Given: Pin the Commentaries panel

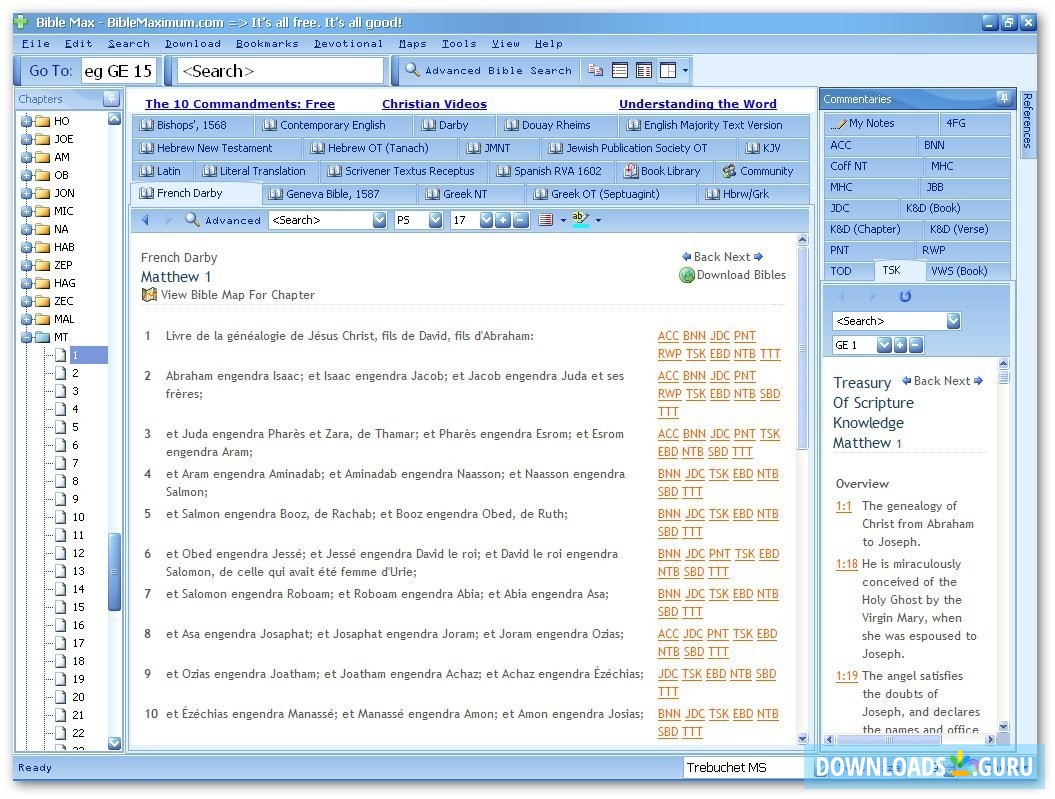Looking at the screenshot, I should (1005, 99).
